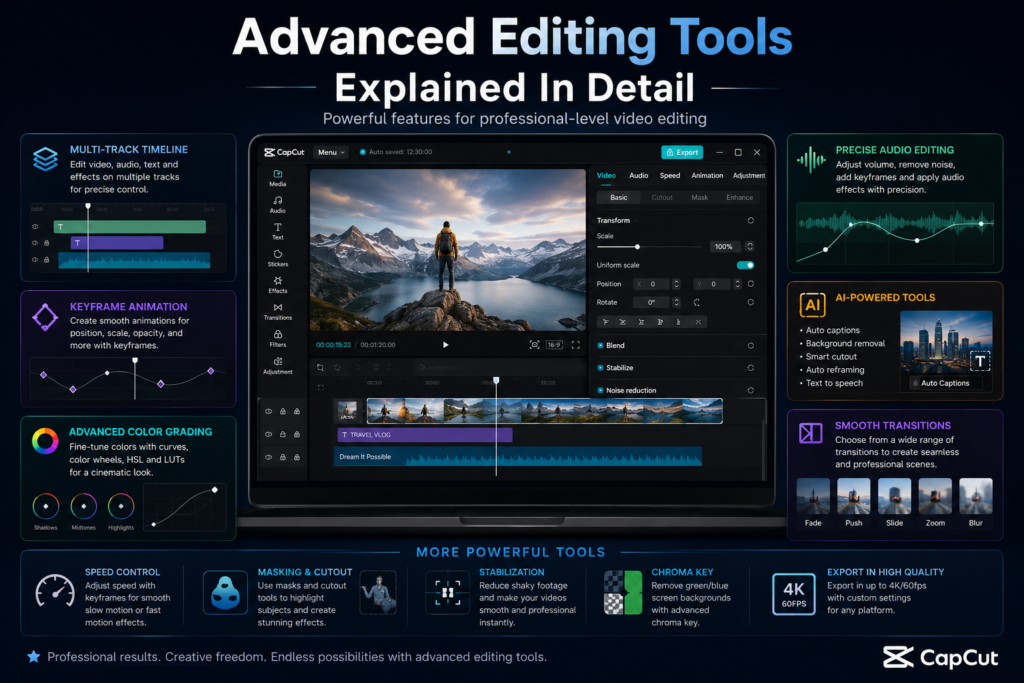Select the Text tool in sidebar
This screenshot has height=683, width=1024.
point(278,231)
